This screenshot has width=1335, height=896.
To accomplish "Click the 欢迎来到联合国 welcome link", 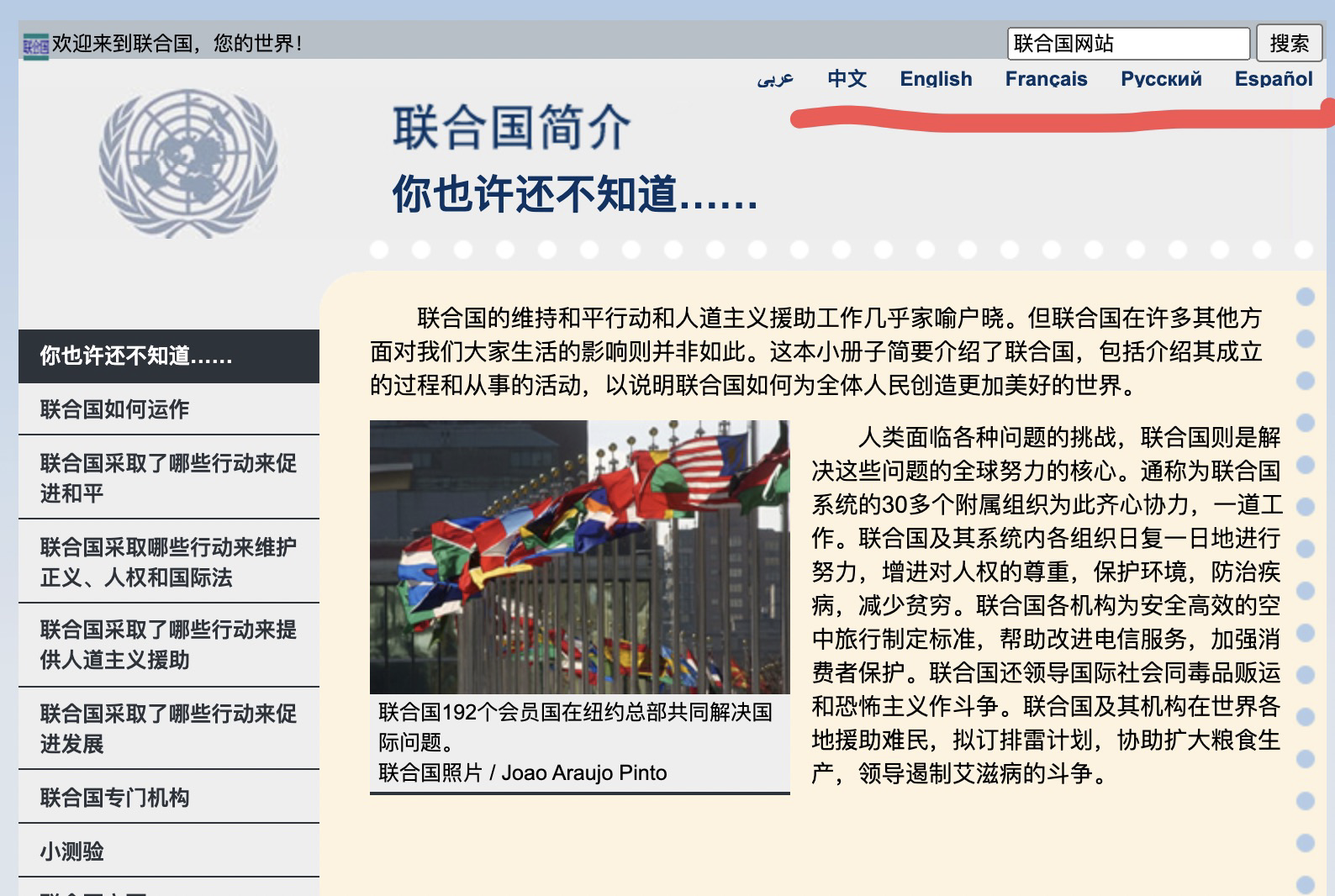I will pyautogui.click(x=177, y=44).
